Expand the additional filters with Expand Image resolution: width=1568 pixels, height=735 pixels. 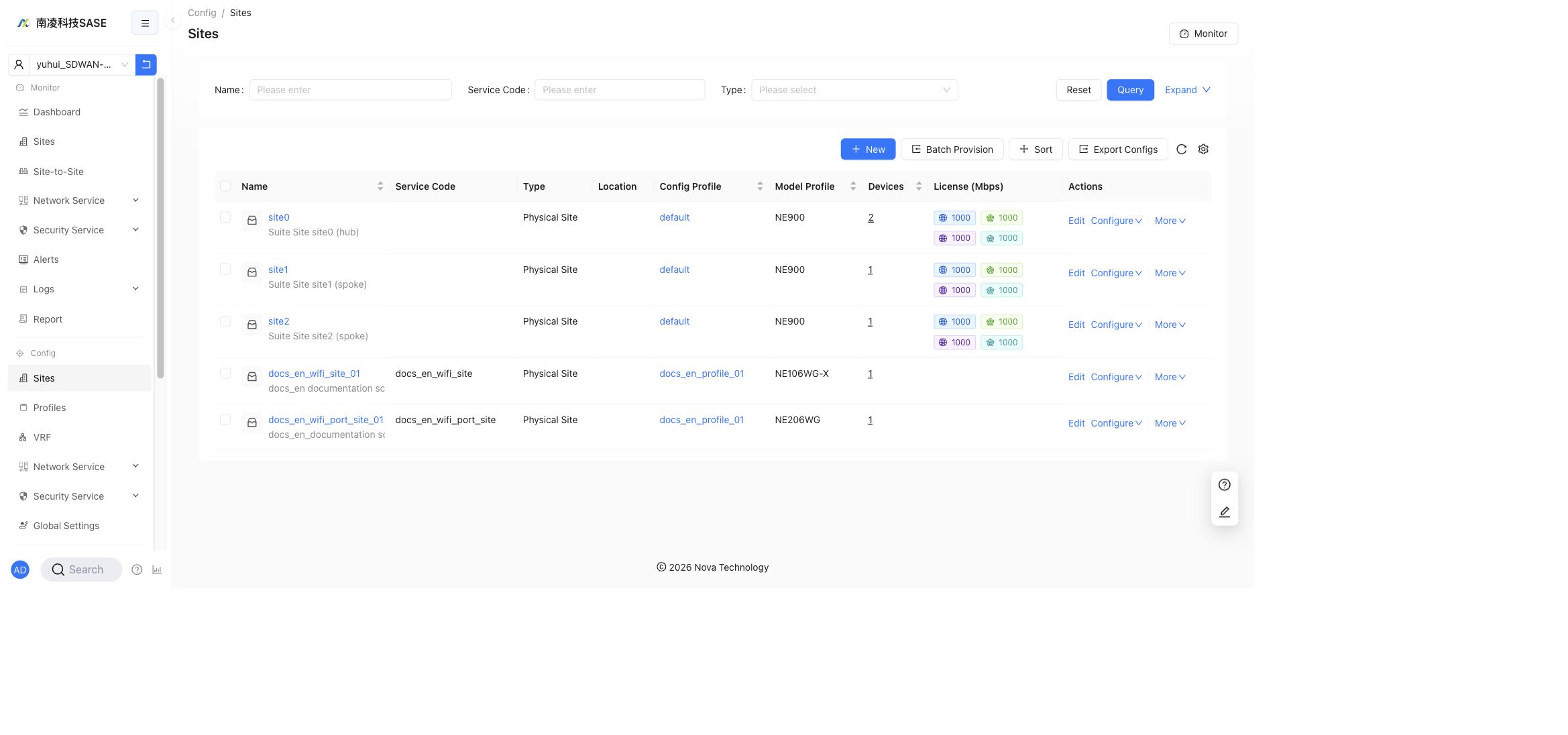1187,90
